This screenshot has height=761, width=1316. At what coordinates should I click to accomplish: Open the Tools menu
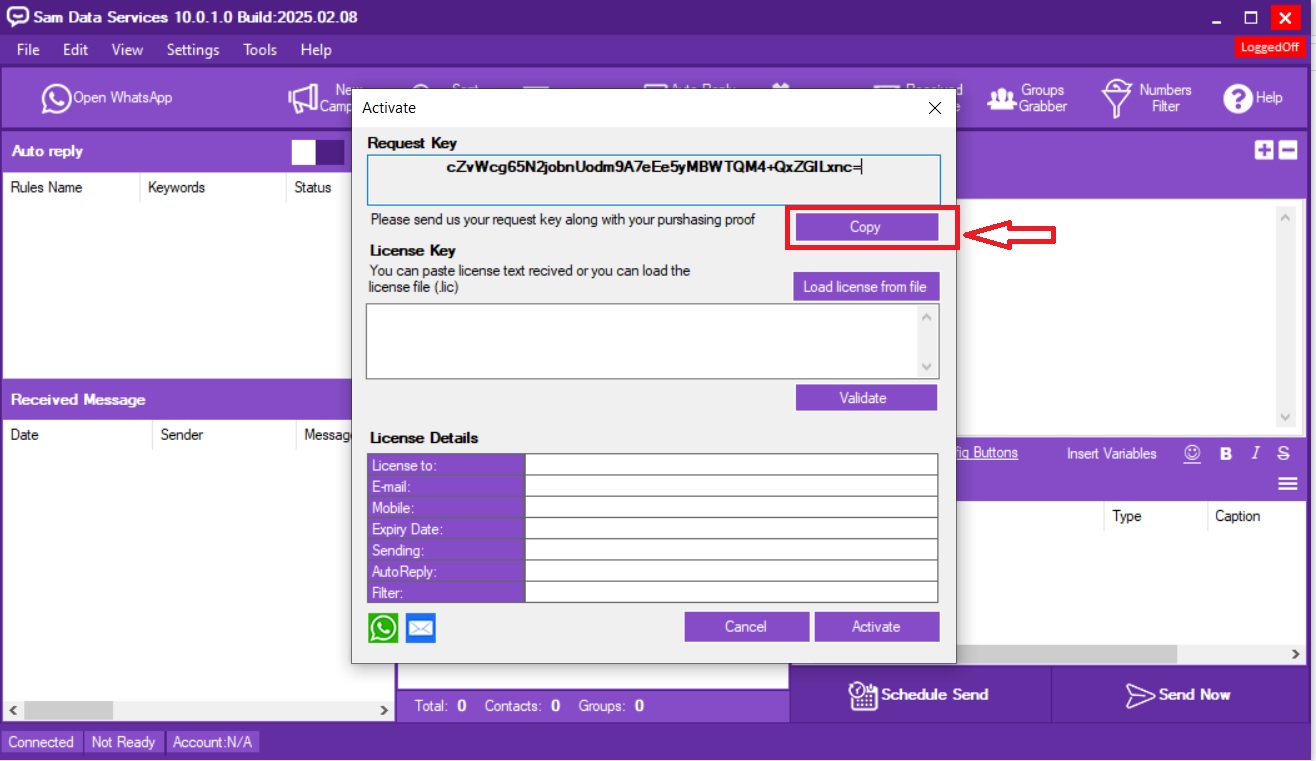click(260, 50)
